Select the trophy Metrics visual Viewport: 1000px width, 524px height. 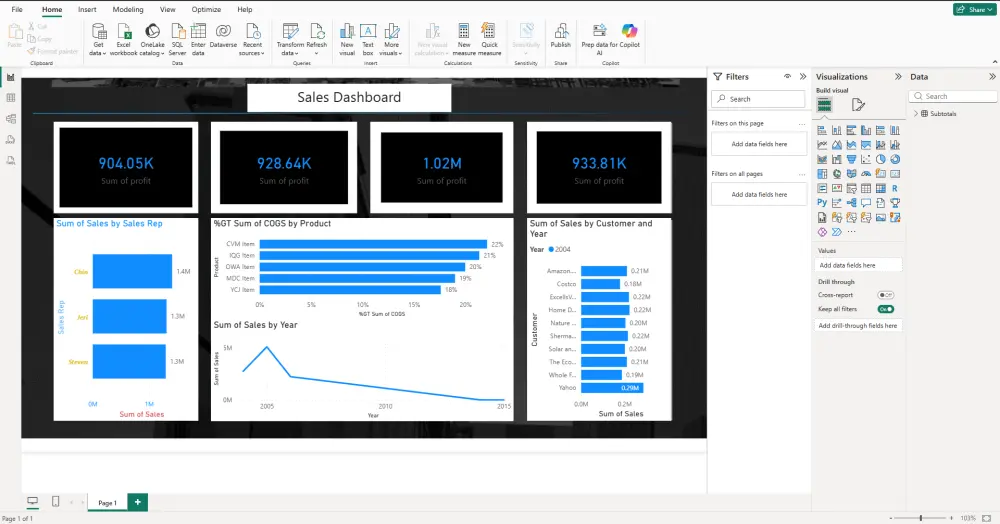coord(895,203)
